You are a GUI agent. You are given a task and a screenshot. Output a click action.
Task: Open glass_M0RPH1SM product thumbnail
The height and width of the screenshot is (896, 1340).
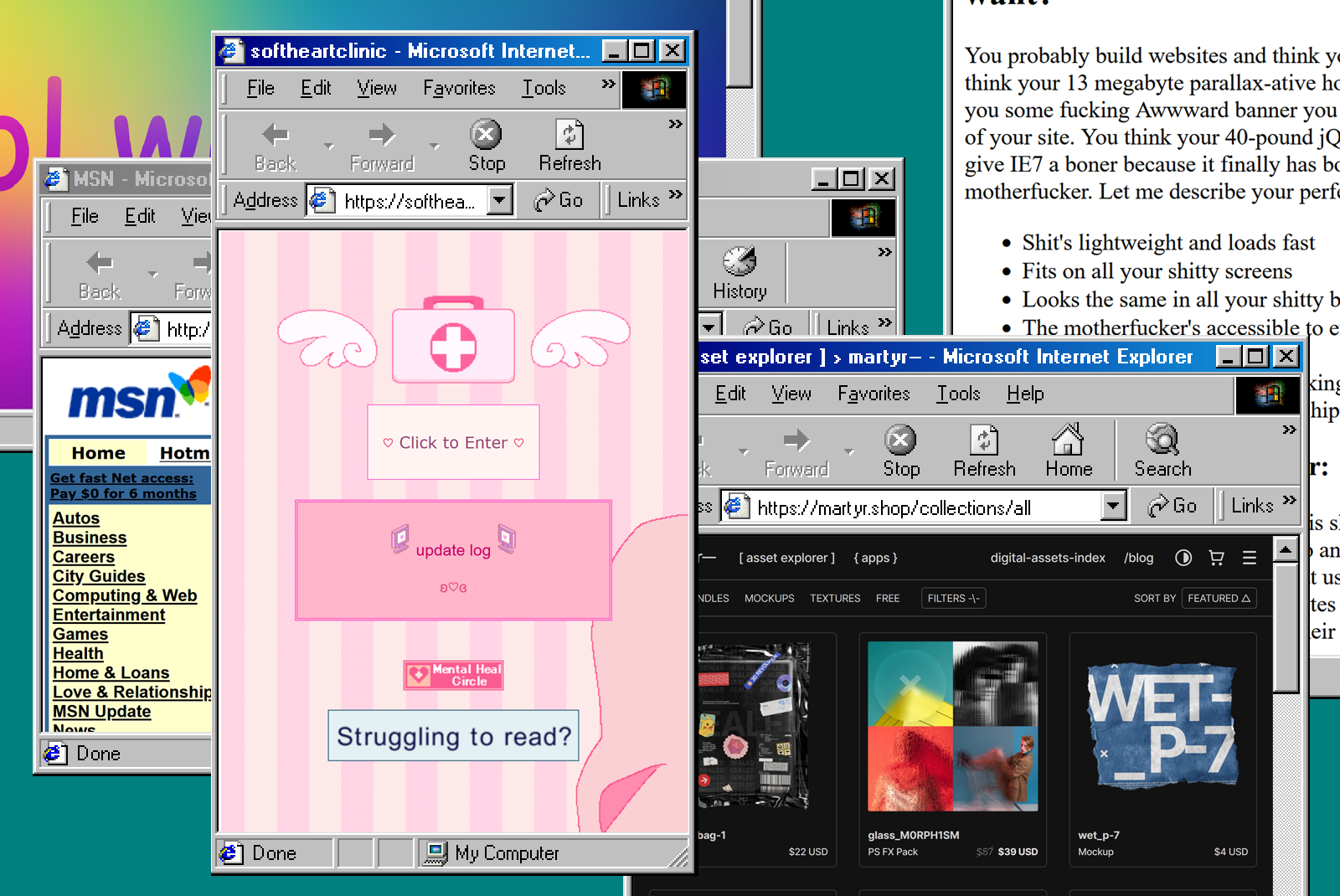953,726
